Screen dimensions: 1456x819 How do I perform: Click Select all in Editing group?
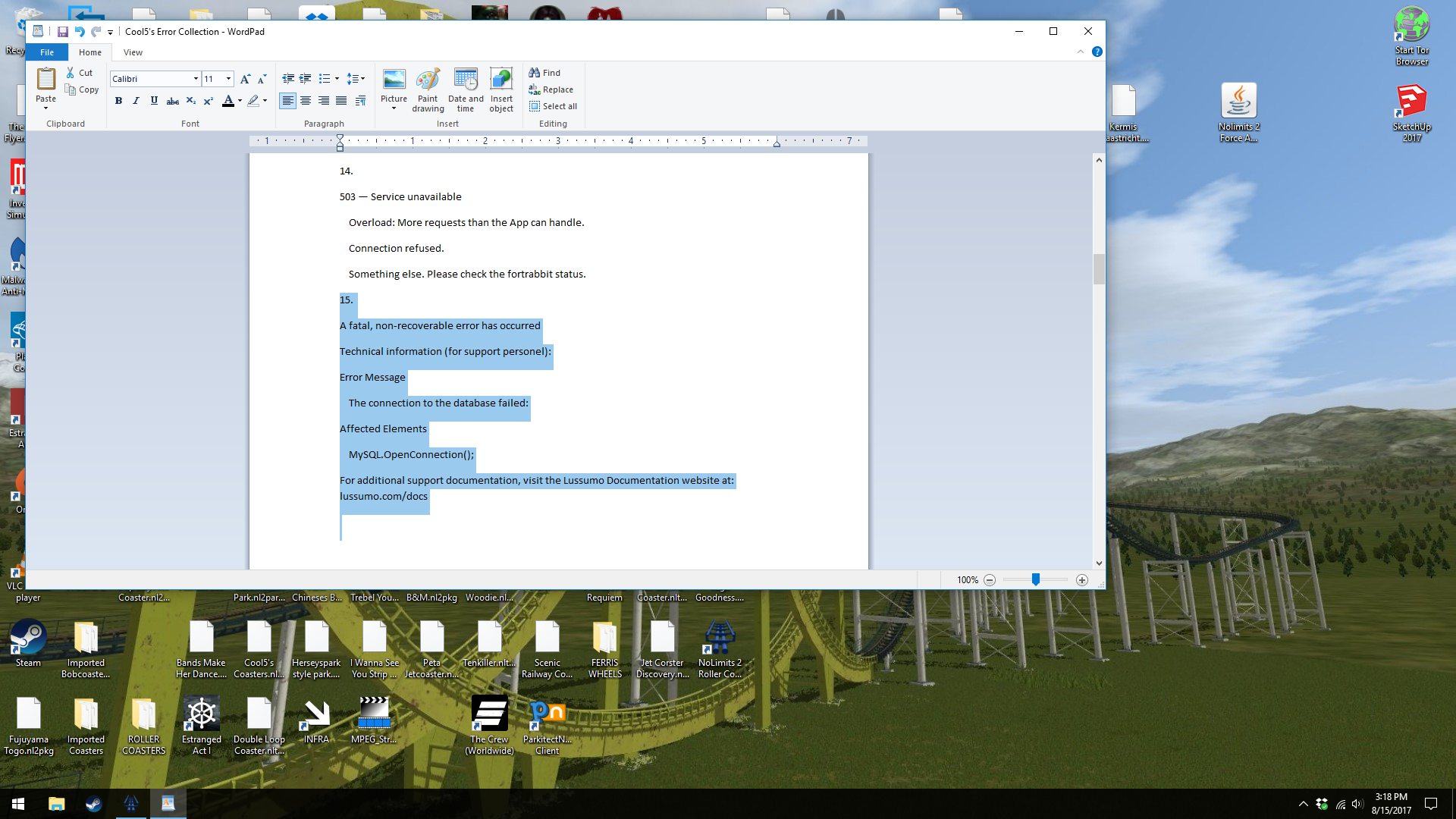[553, 106]
